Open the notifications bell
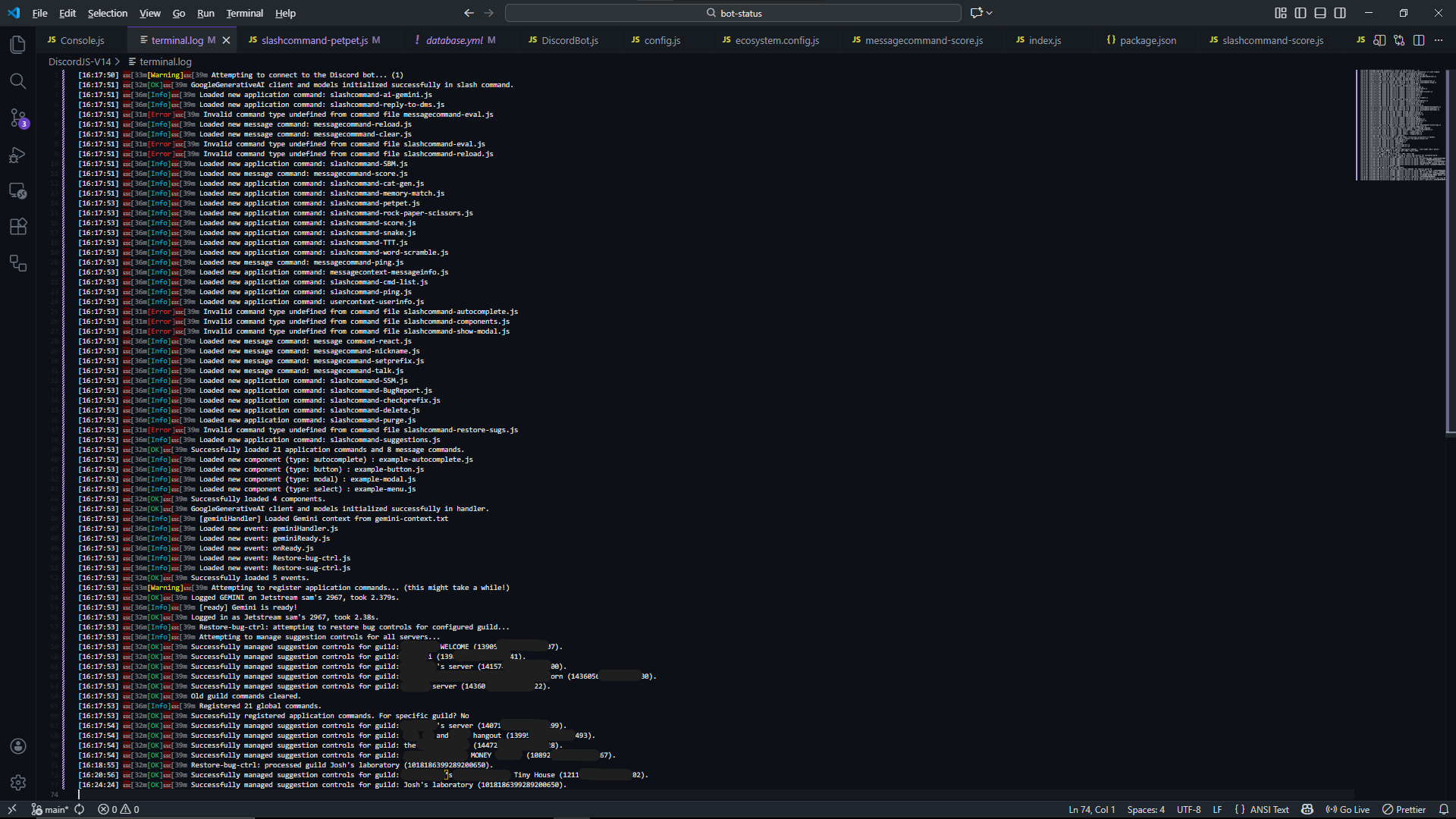The image size is (1456, 819). (1443, 809)
